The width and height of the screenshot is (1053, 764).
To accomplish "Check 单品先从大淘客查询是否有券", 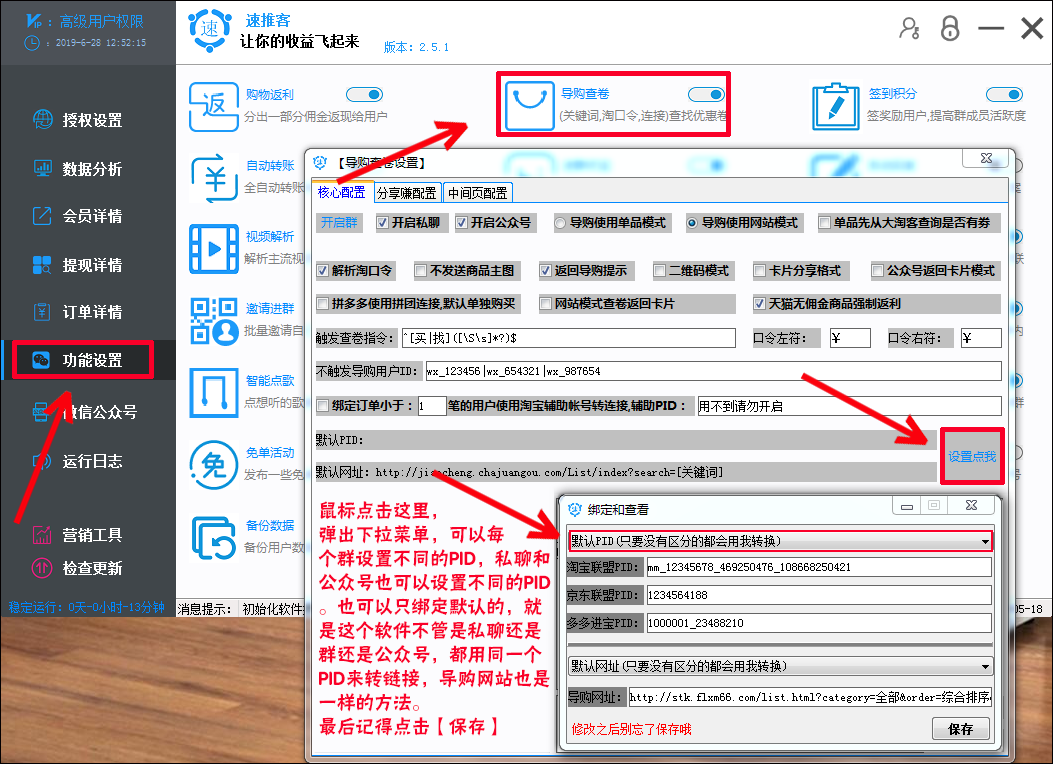I will pos(825,223).
